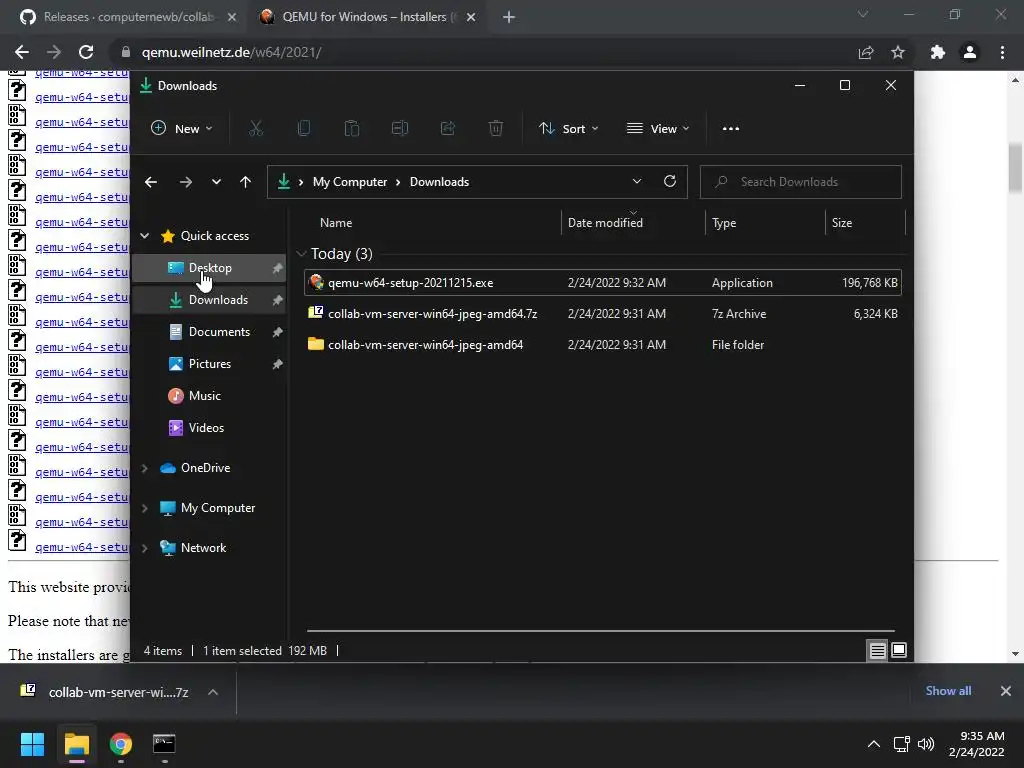This screenshot has width=1024, height=768.
Task: Select collab-vm-server-win64-jpeg-amd64.7z archive
Action: click(x=603, y=314)
